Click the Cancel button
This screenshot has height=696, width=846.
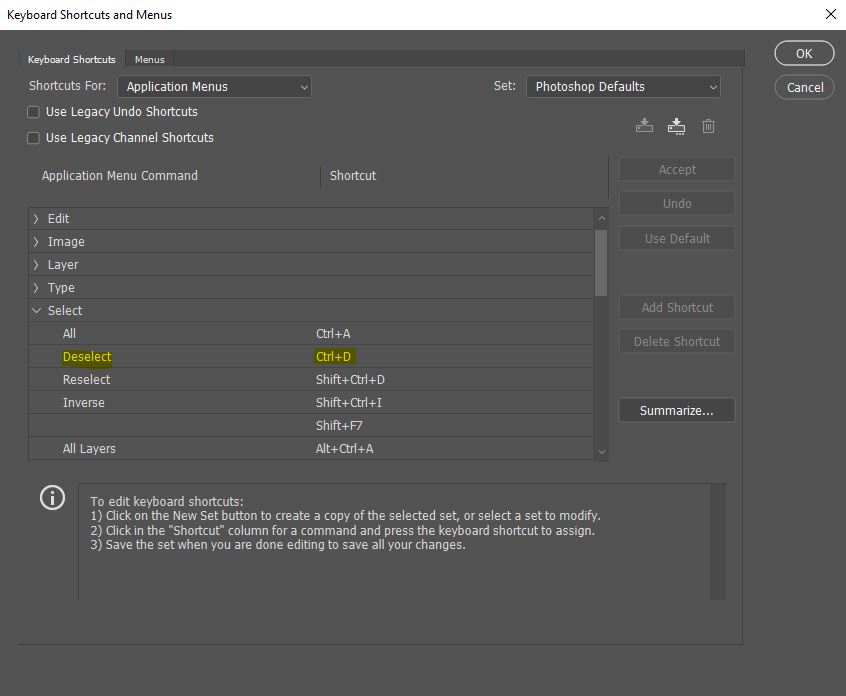804,87
